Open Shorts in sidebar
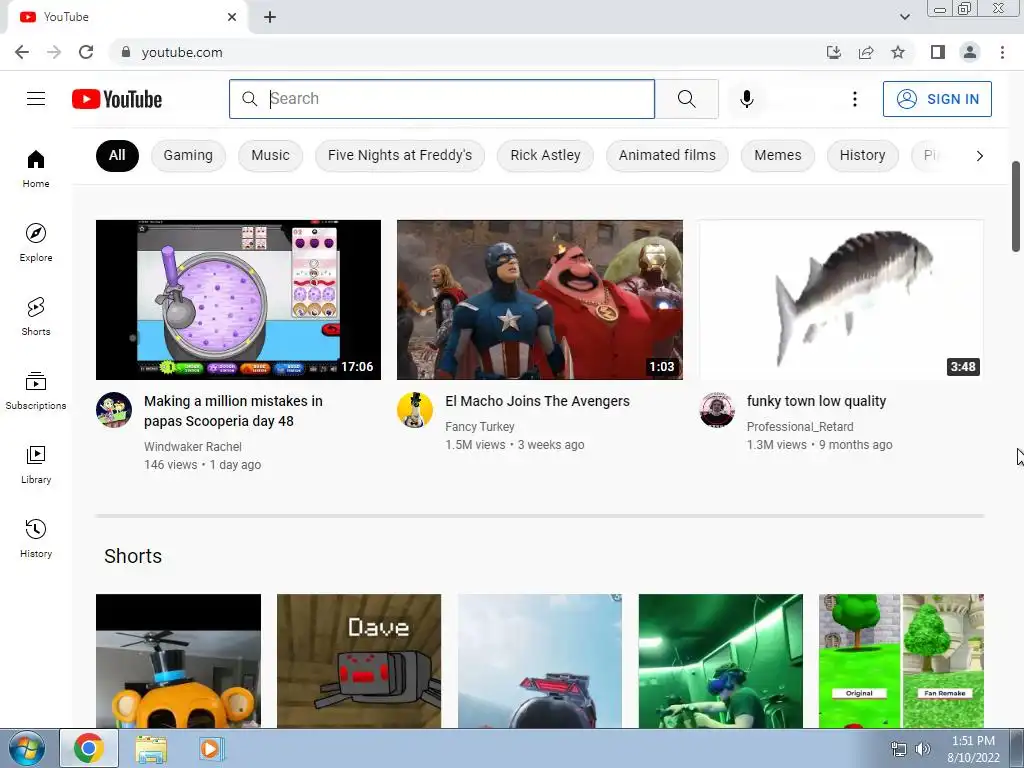The height and width of the screenshot is (768, 1024). (x=36, y=317)
